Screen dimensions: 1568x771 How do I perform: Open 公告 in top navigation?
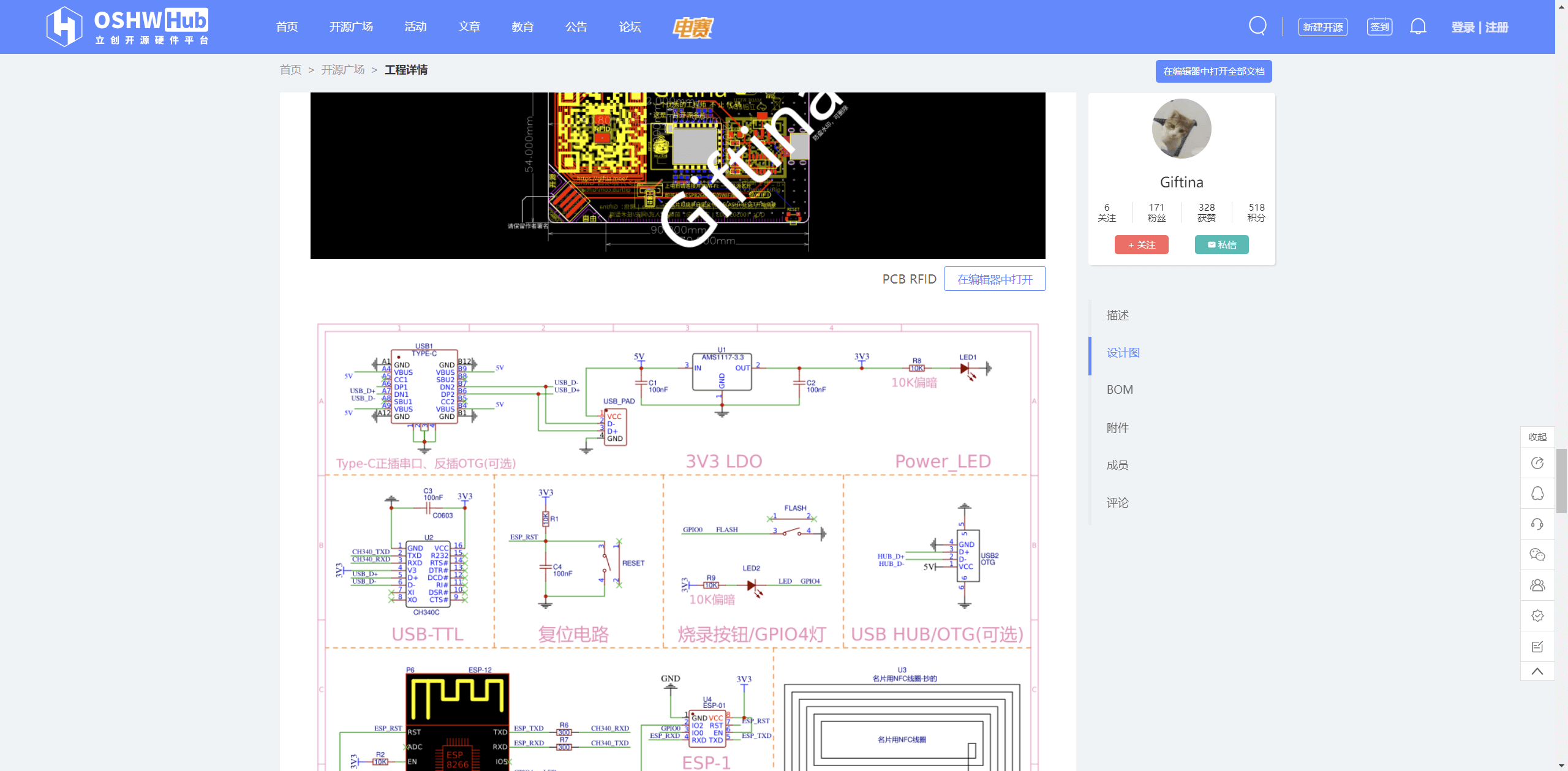(576, 27)
